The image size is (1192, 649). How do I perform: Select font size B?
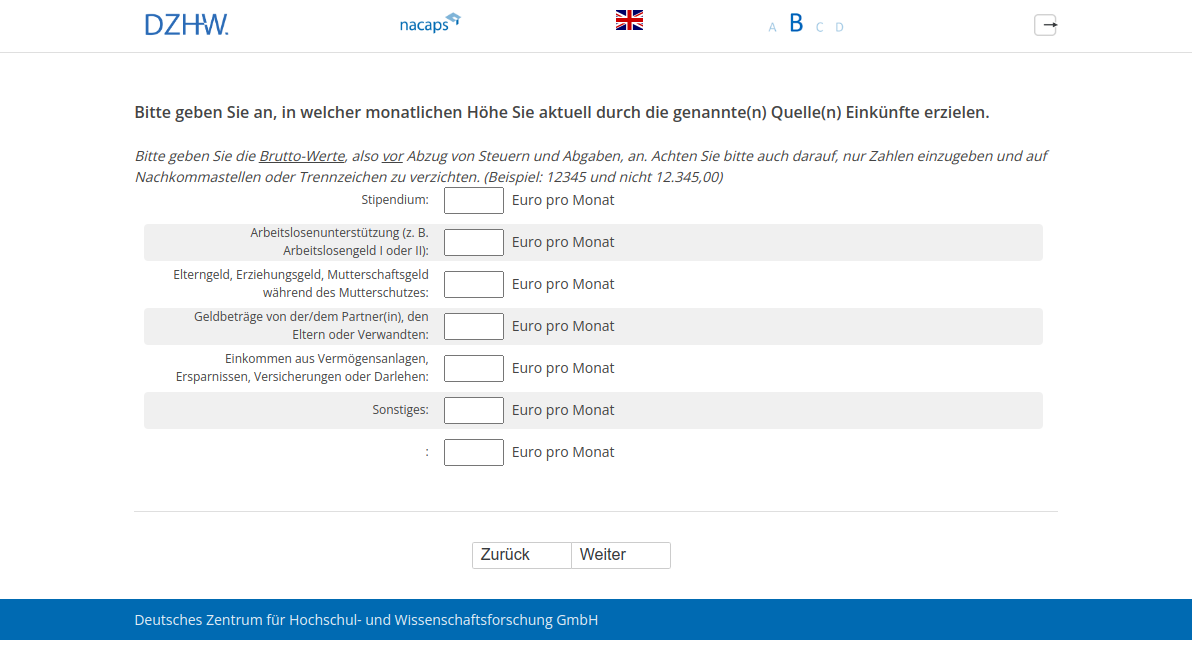click(796, 23)
